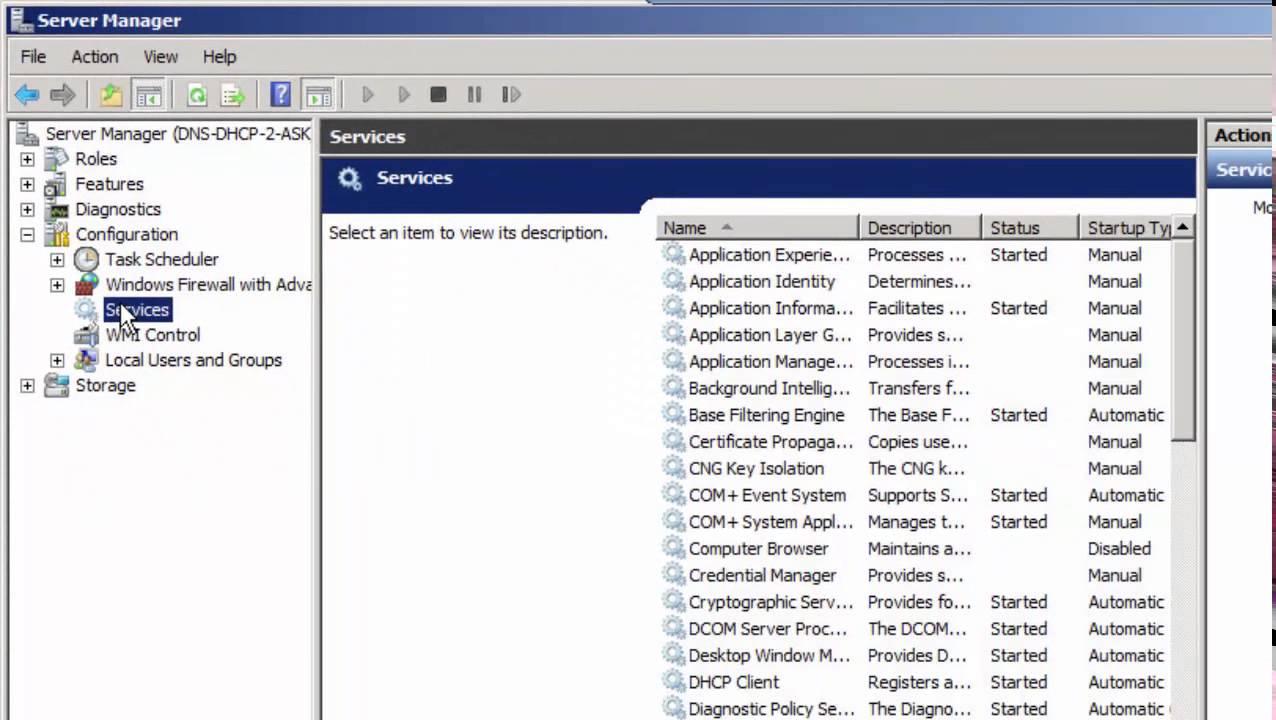Expand the Features node
Image resolution: width=1276 pixels, height=720 pixels.
pyautogui.click(x=27, y=184)
